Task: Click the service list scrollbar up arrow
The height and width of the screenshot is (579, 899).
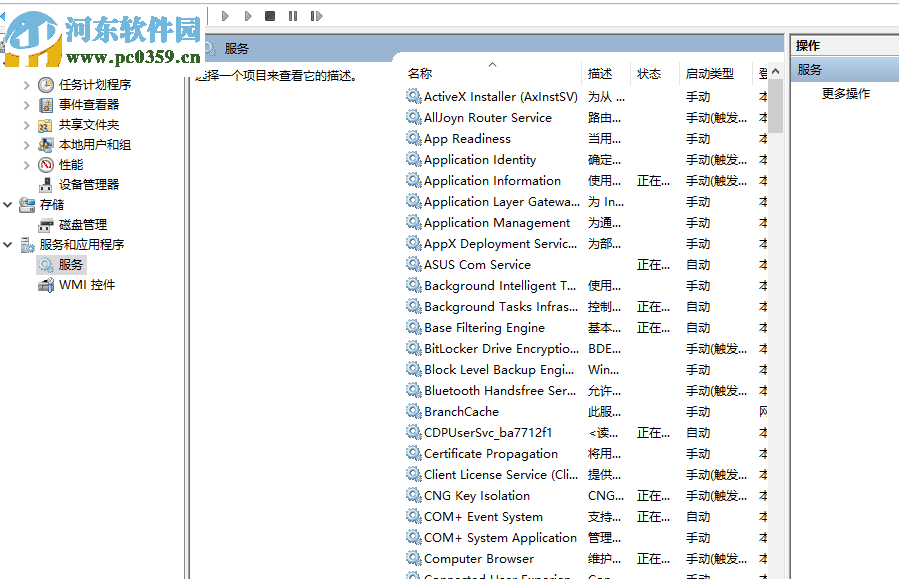Action: [774, 70]
